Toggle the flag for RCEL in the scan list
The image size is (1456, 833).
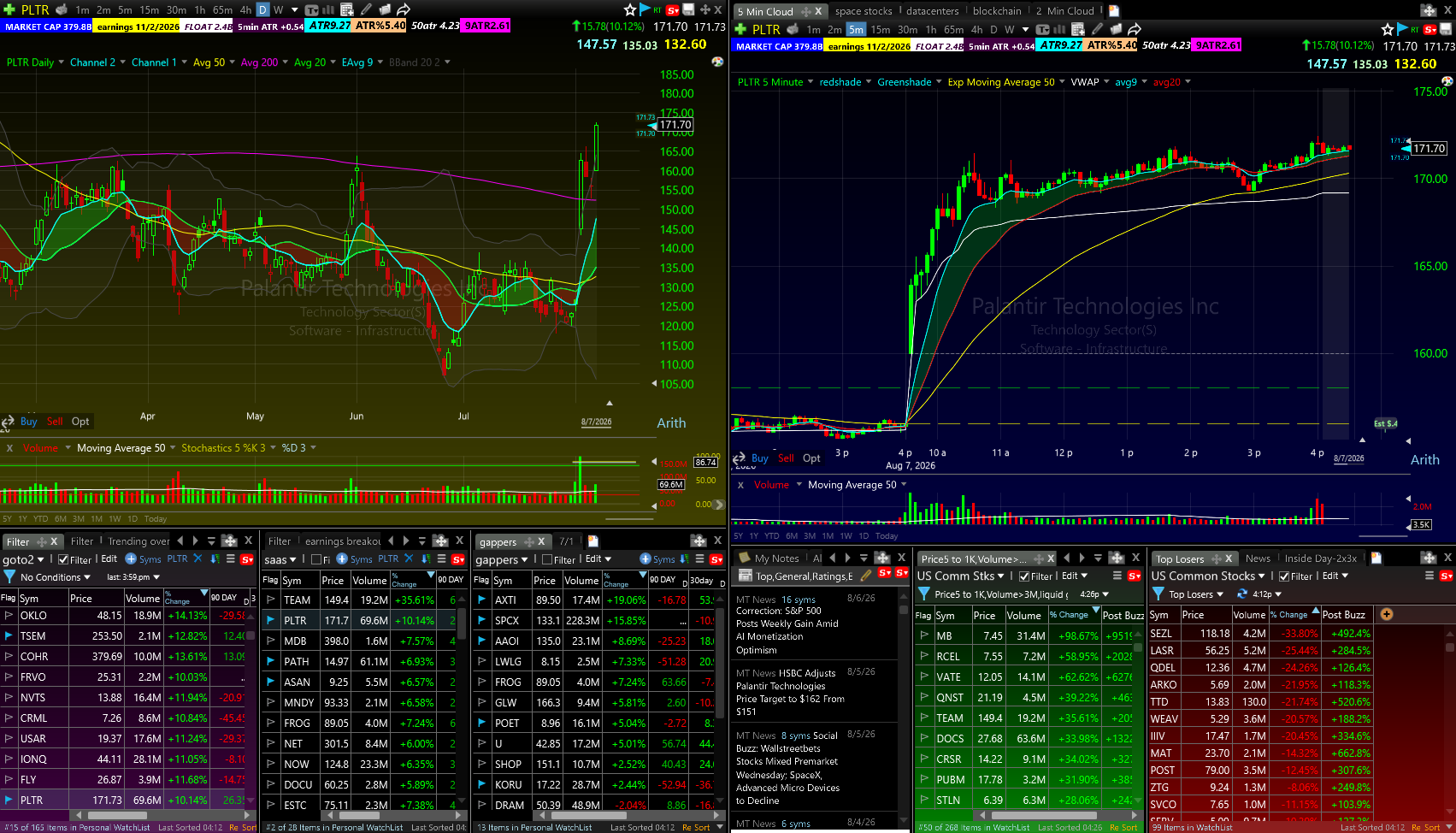coord(924,656)
